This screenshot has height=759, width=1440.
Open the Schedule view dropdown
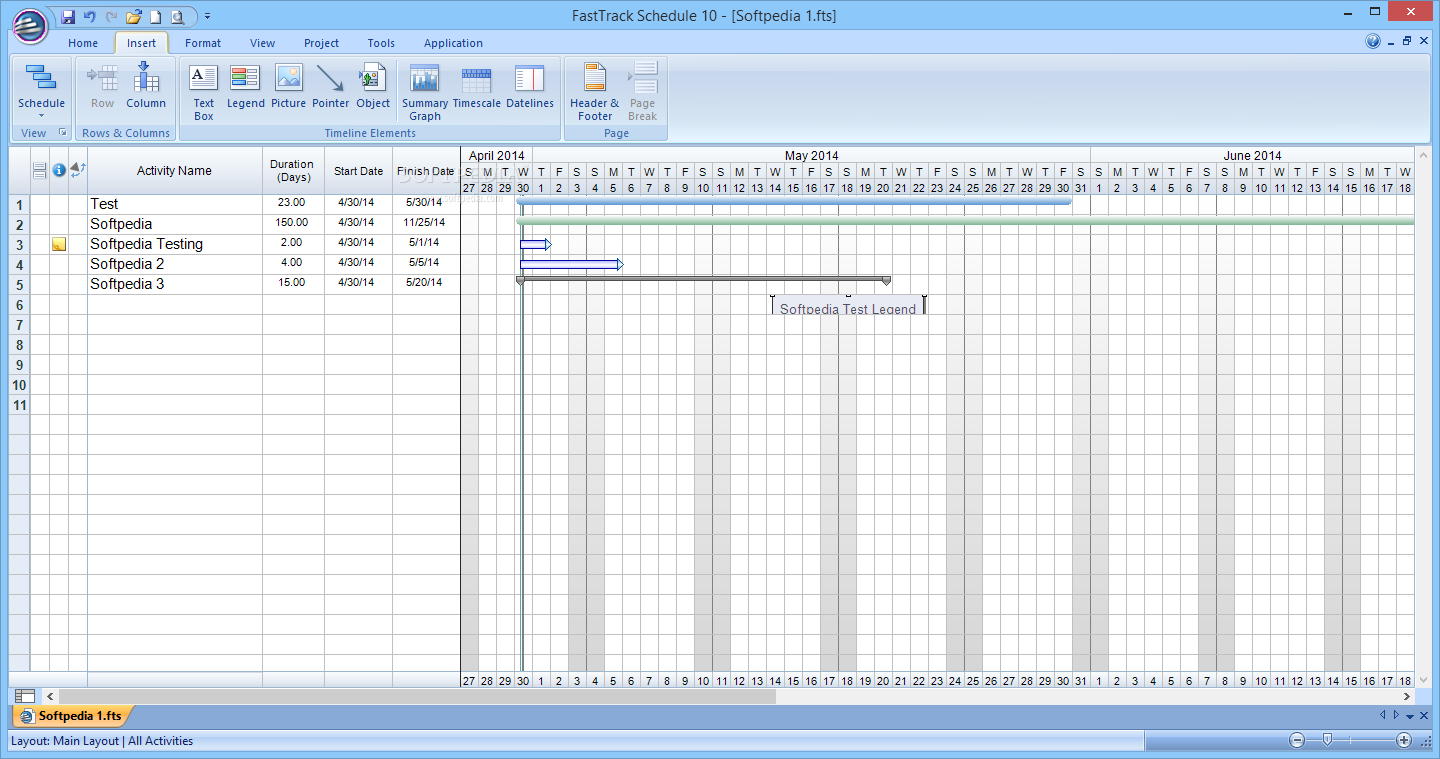coord(41,91)
